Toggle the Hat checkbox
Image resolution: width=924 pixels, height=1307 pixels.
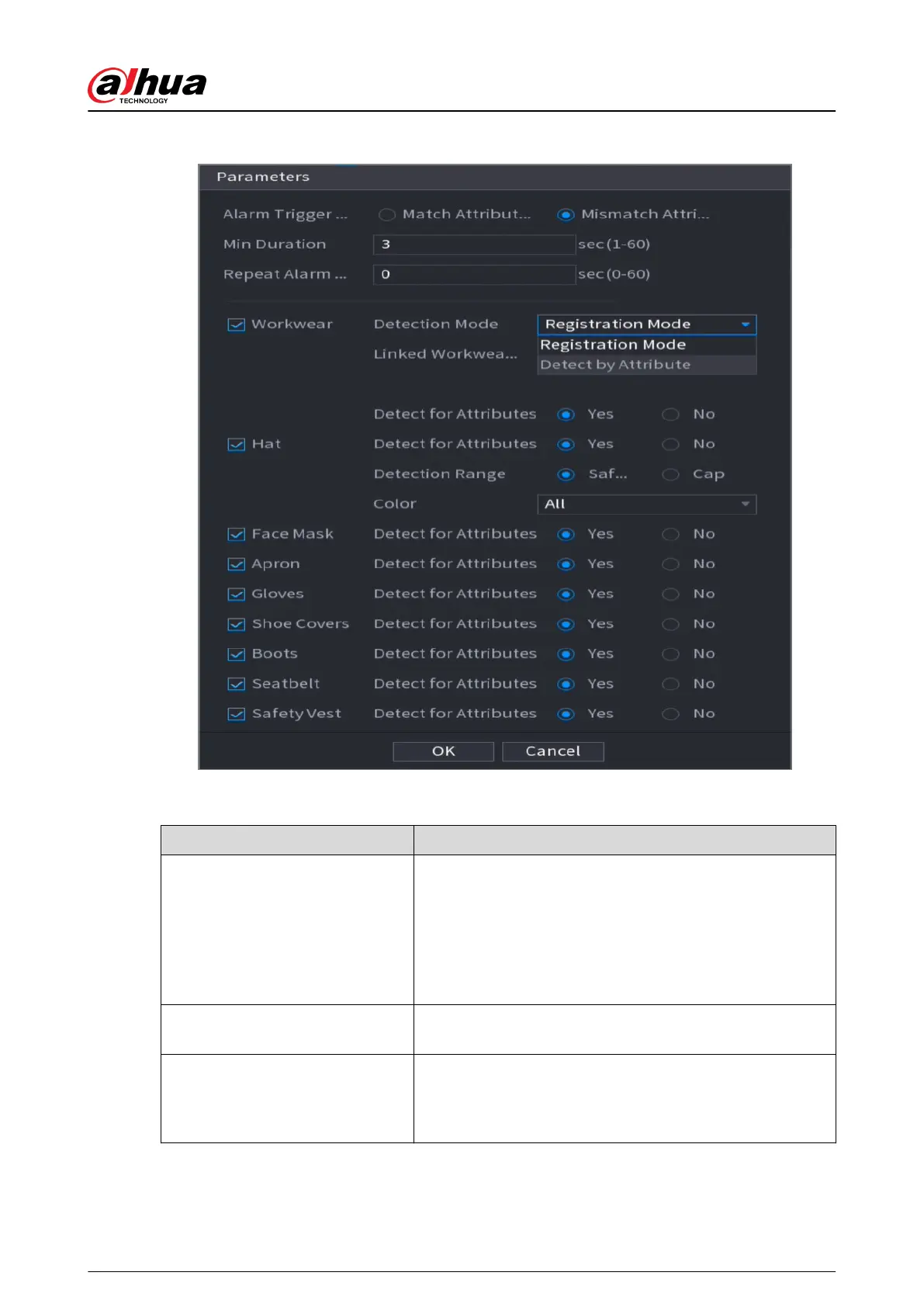(x=237, y=445)
